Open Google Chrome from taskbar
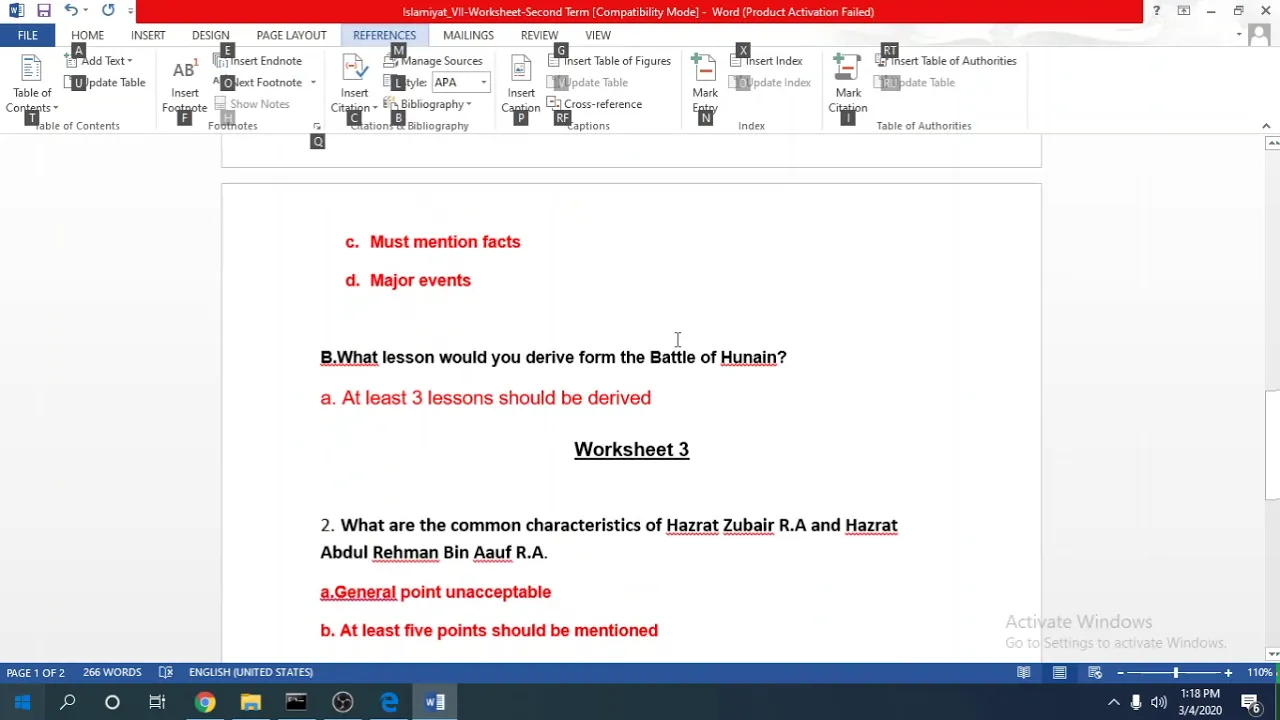 tap(204, 702)
